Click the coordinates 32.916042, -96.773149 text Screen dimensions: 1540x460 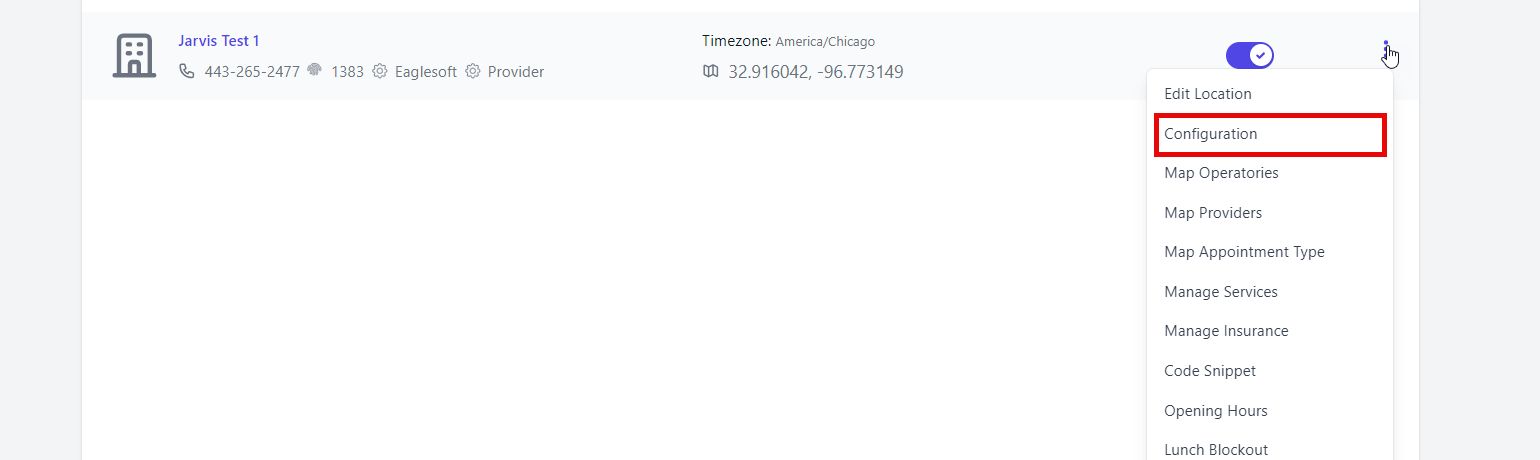(x=816, y=72)
